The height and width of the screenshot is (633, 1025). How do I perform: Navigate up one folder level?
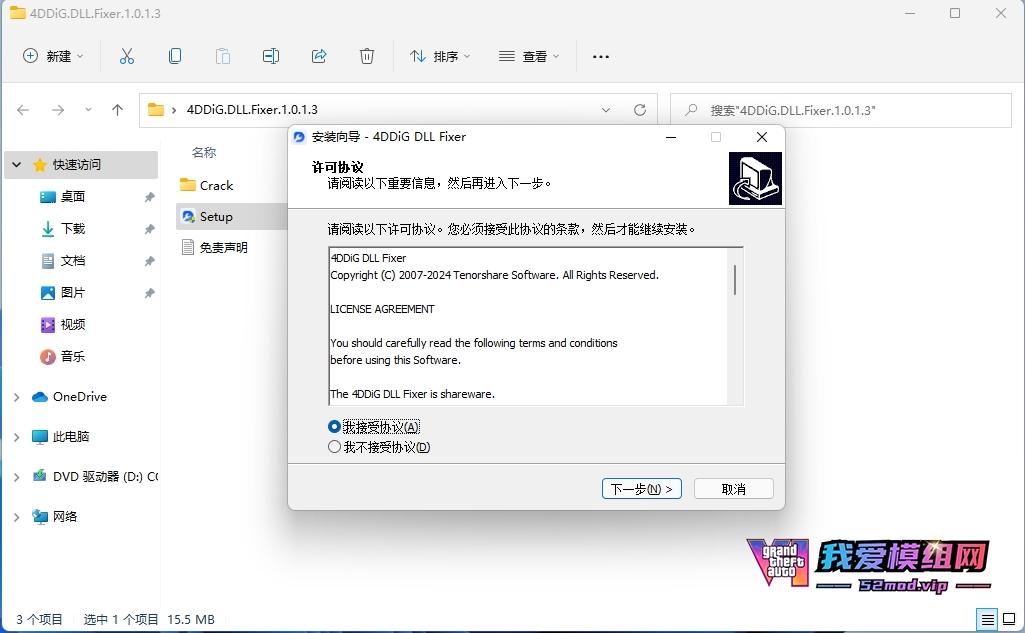click(118, 110)
